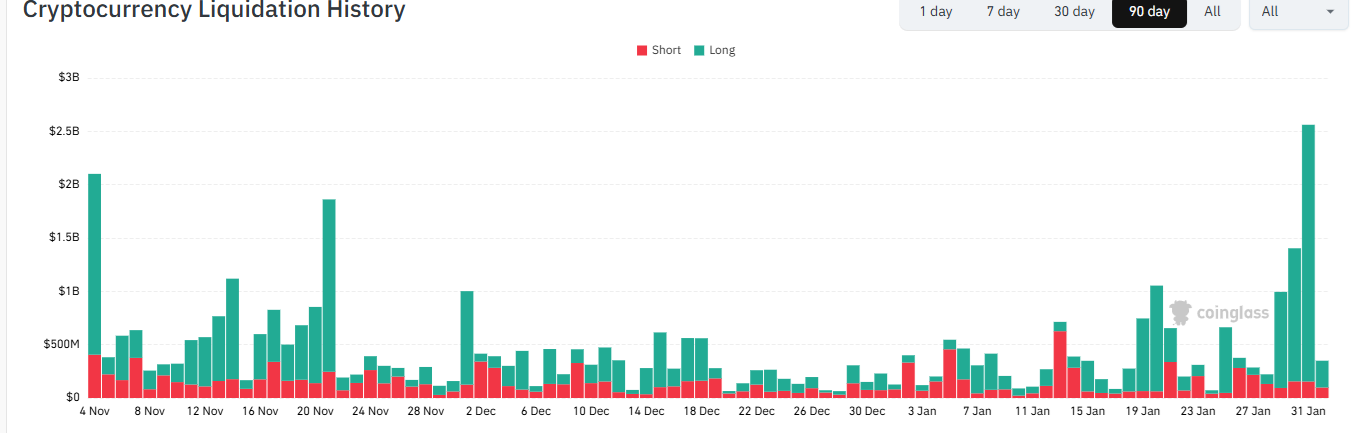1362x433 pixels.
Task: Select the 4 Nov liquidation bar
Action: [94, 280]
